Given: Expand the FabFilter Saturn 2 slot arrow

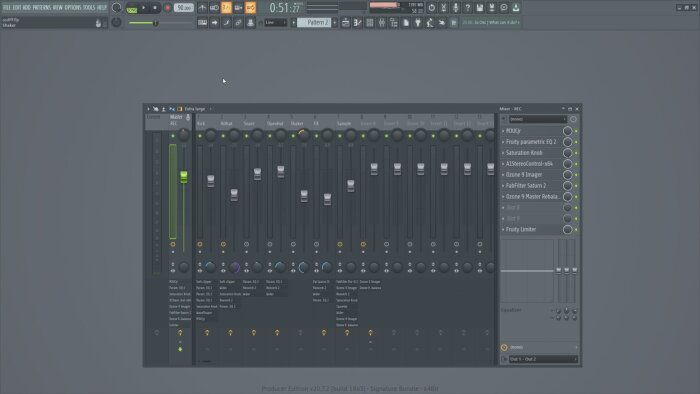Looking at the screenshot, I should click(503, 186).
